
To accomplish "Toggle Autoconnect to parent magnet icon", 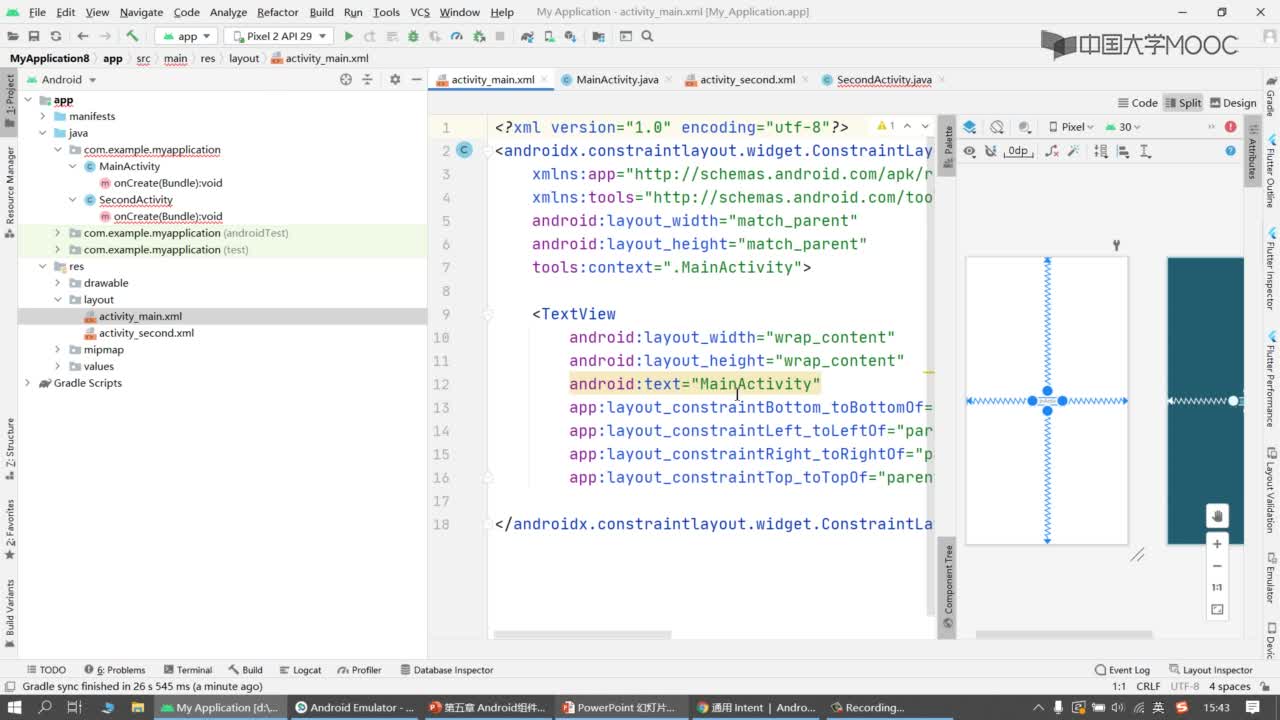I will coord(991,151).
